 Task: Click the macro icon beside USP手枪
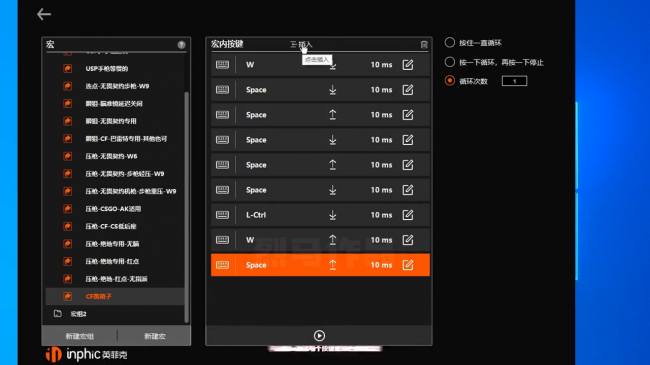[x=68, y=68]
